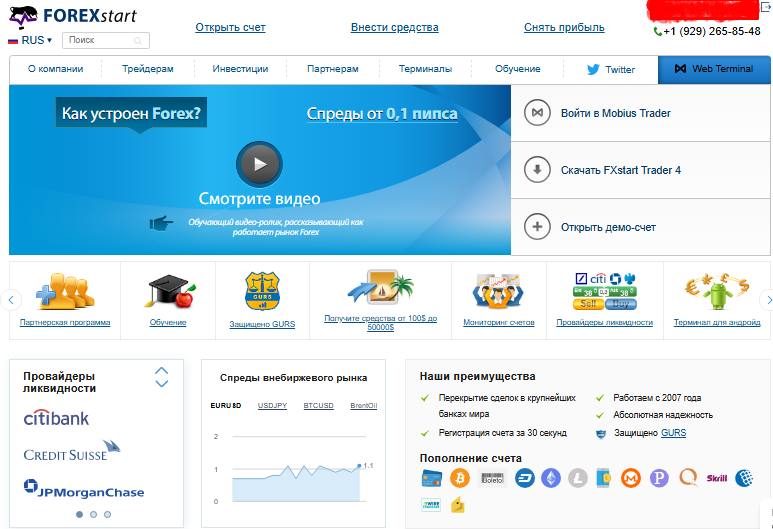This screenshot has width=773, height=529.
Task: Open the Web Terminal tab
Action: coord(714,69)
